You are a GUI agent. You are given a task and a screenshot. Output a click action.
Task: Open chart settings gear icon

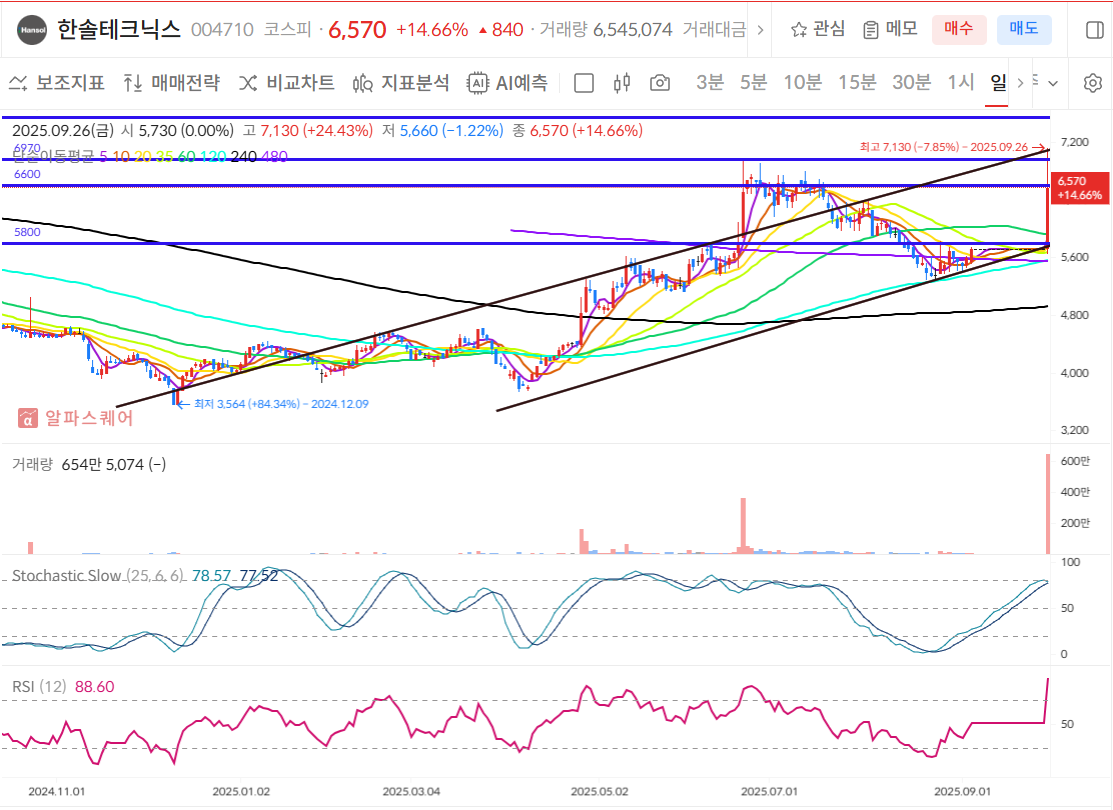(1092, 83)
